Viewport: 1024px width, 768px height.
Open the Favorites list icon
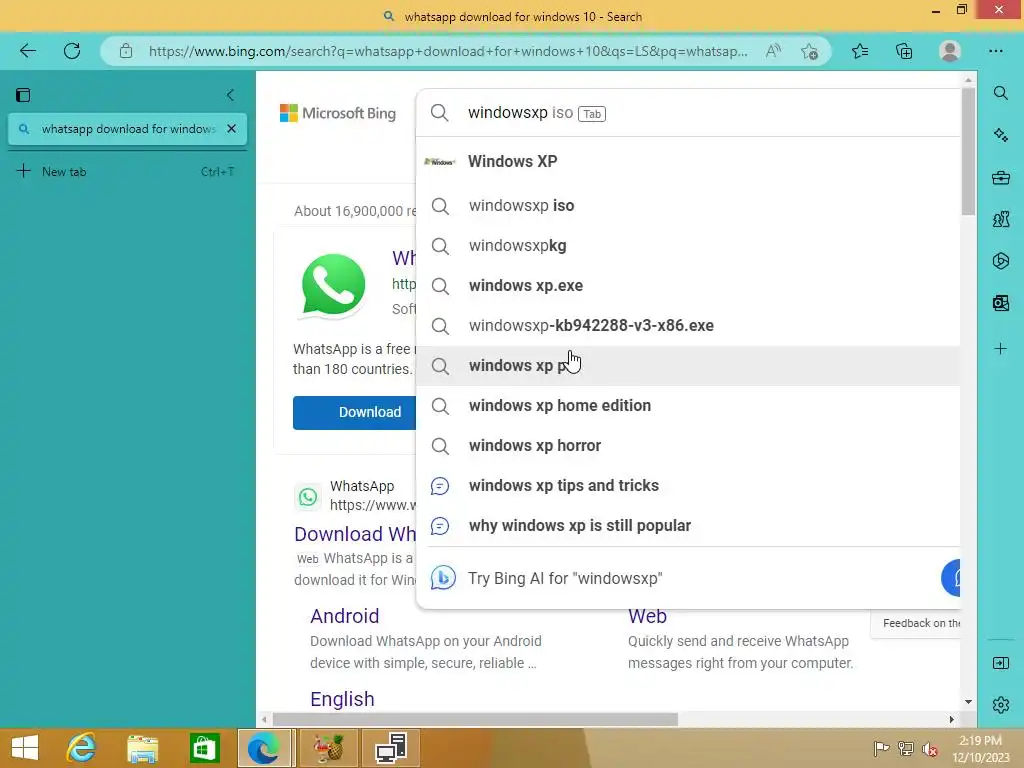coord(860,51)
